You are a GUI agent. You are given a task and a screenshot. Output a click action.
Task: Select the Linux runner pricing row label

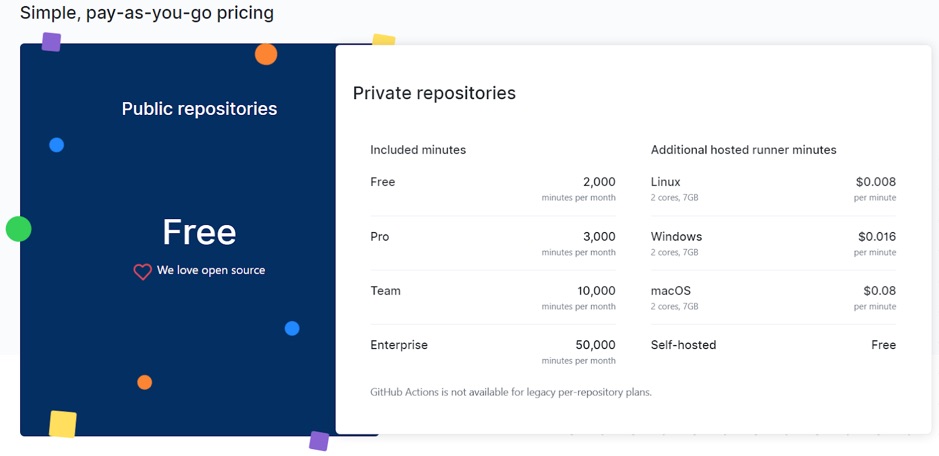point(666,182)
